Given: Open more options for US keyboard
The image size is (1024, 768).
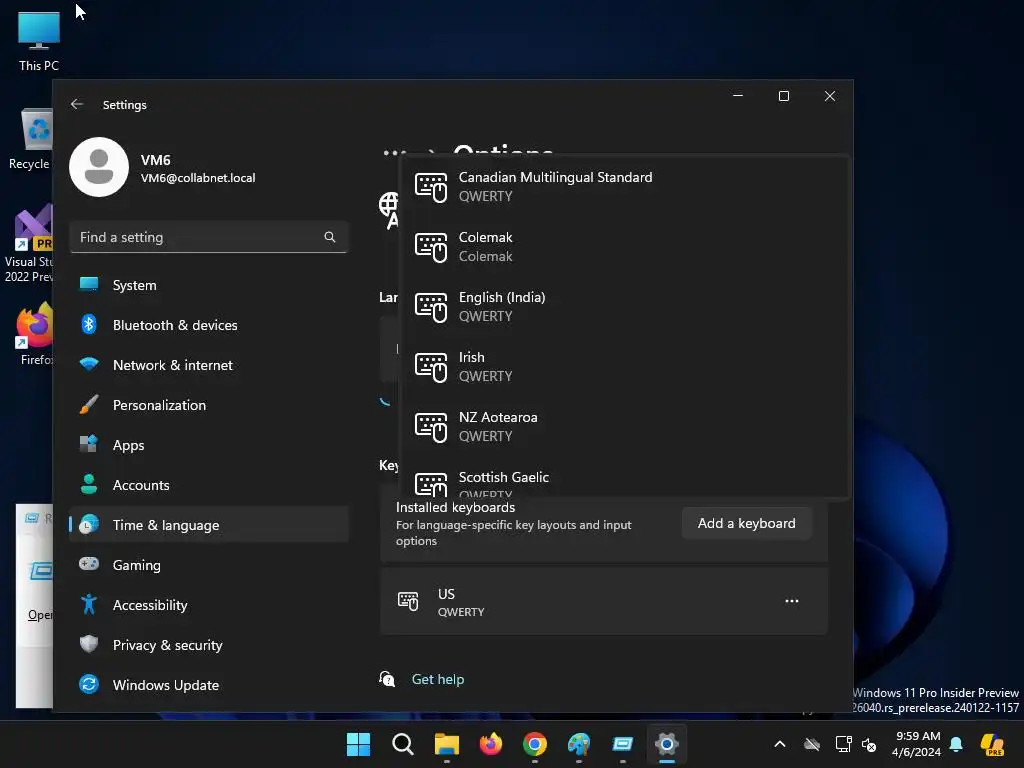Looking at the screenshot, I should click(x=792, y=601).
